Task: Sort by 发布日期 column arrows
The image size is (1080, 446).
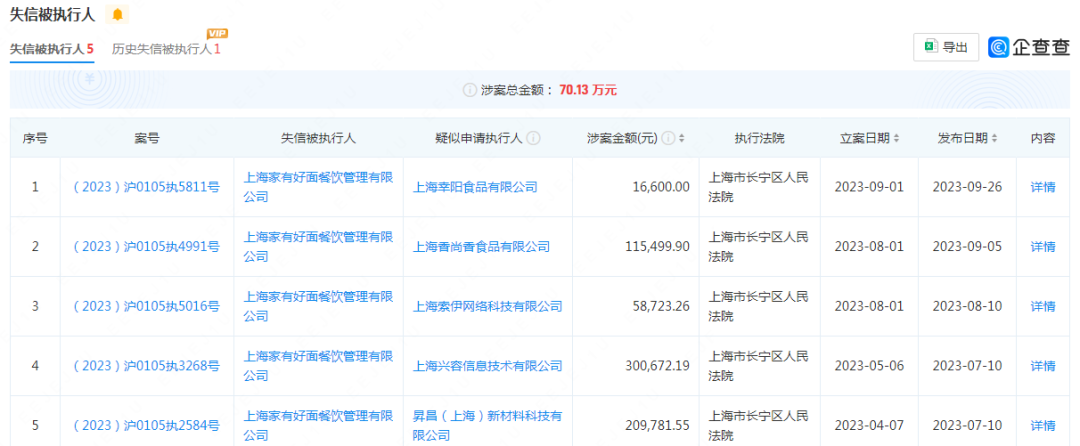Action: click(995, 138)
